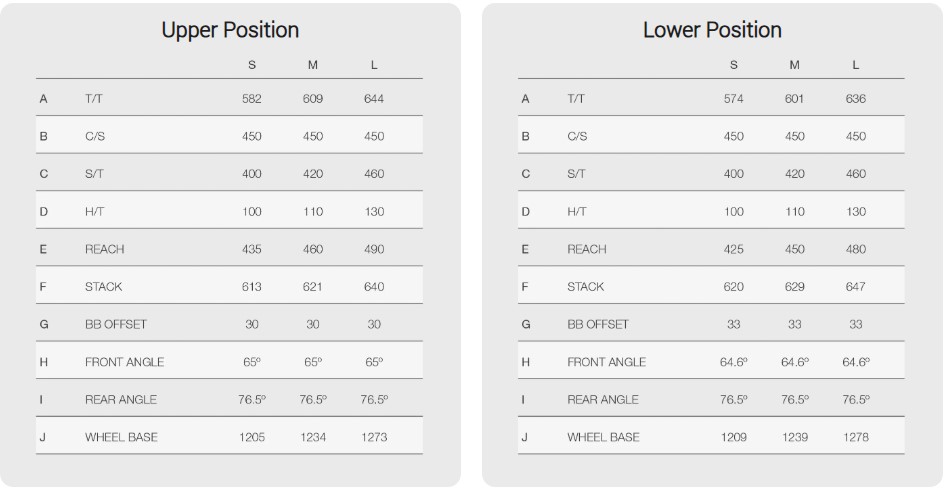Select wheel base value 1278 in Lower Position
Image resolution: width=948 pixels, height=491 pixels.
[x=856, y=437]
